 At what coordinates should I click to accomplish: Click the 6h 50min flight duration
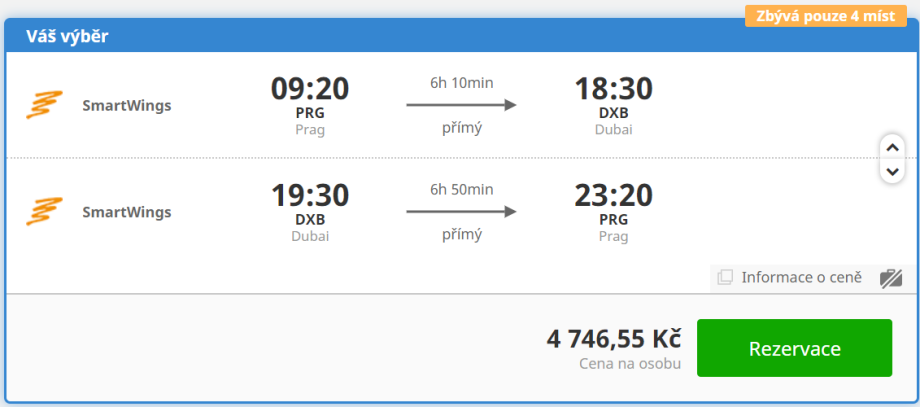tap(461, 189)
